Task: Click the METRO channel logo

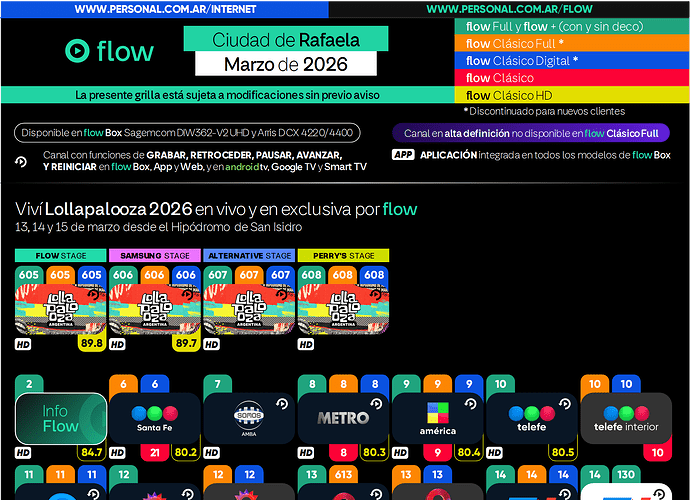Action: click(343, 418)
